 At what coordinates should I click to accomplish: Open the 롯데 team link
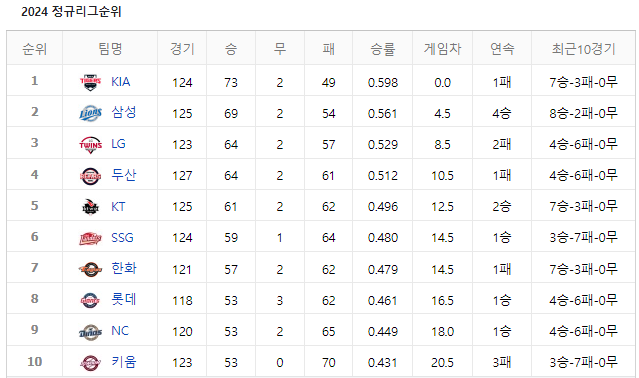(123, 299)
